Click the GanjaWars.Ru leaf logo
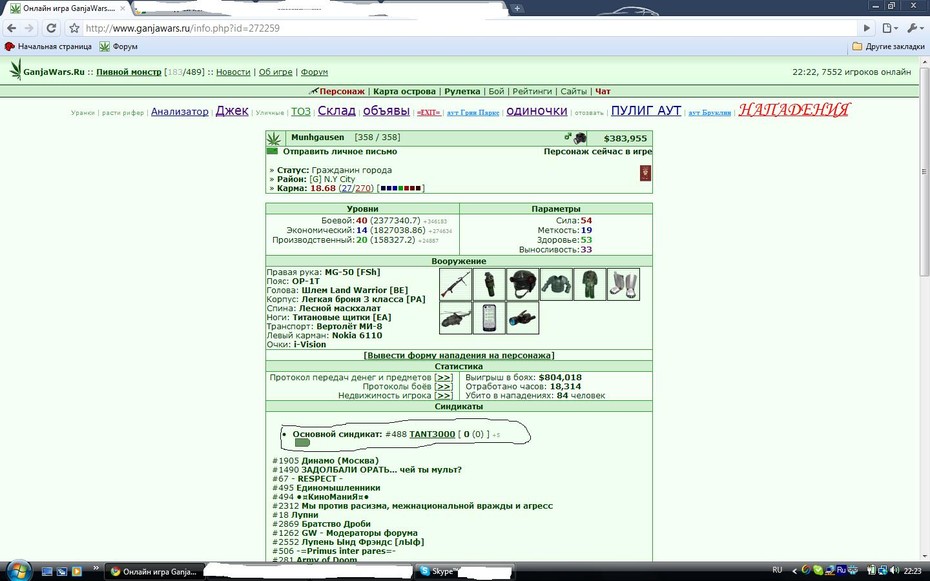The image size is (930, 581). pos(15,69)
